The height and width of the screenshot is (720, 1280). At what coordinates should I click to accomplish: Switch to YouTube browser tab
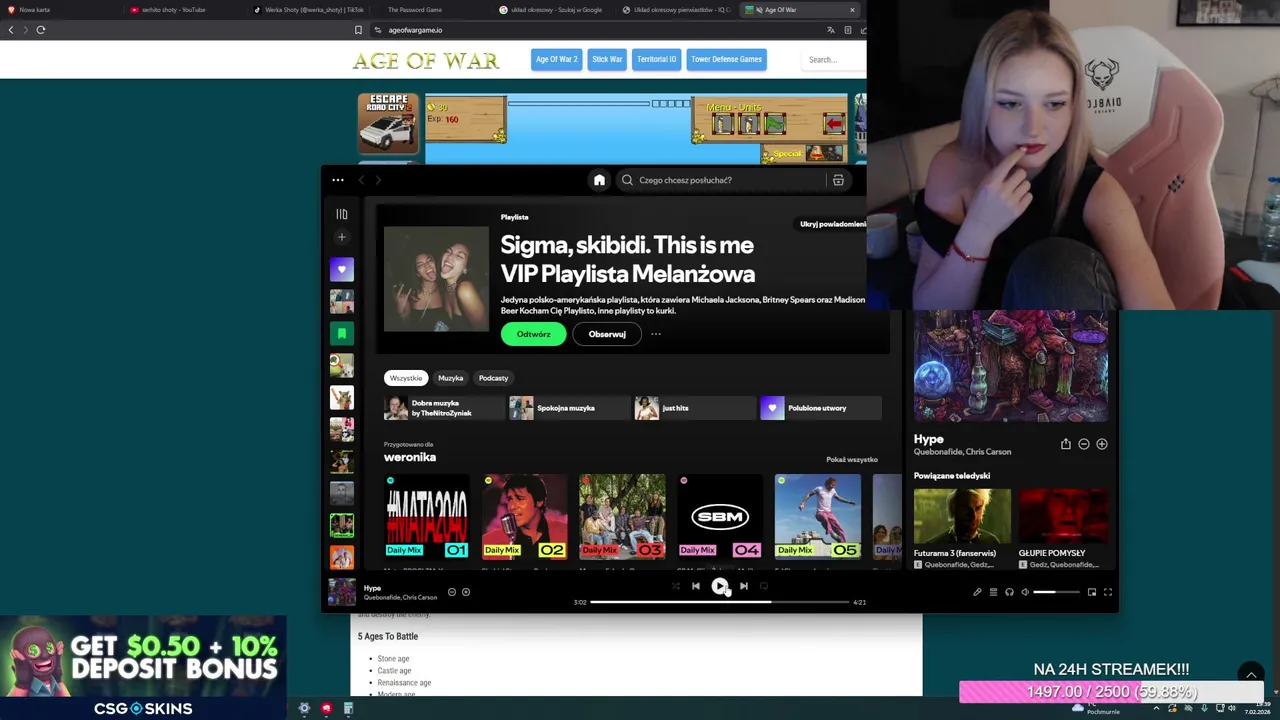tap(183, 10)
